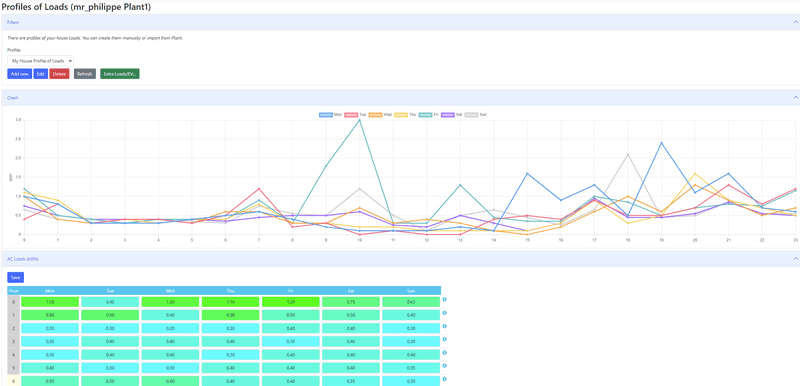Click the Tue value field for hour 1
The width and height of the screenshot is (800, 386).
click(x=110, y=315)
